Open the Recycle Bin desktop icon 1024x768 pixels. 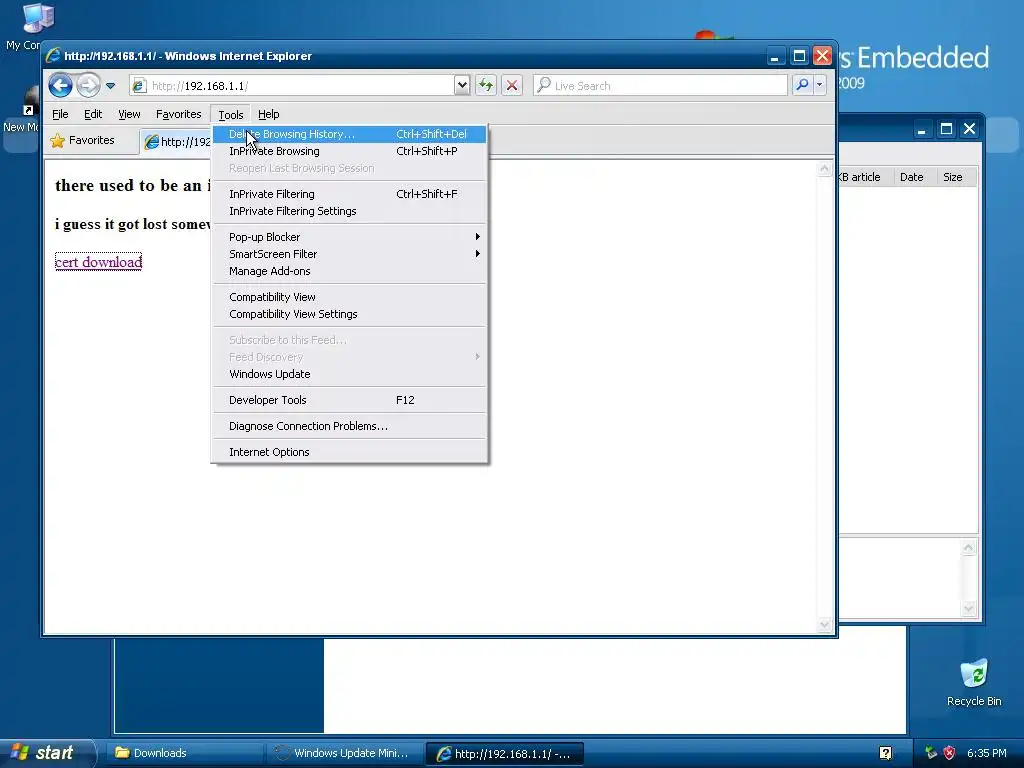[974, 682]
